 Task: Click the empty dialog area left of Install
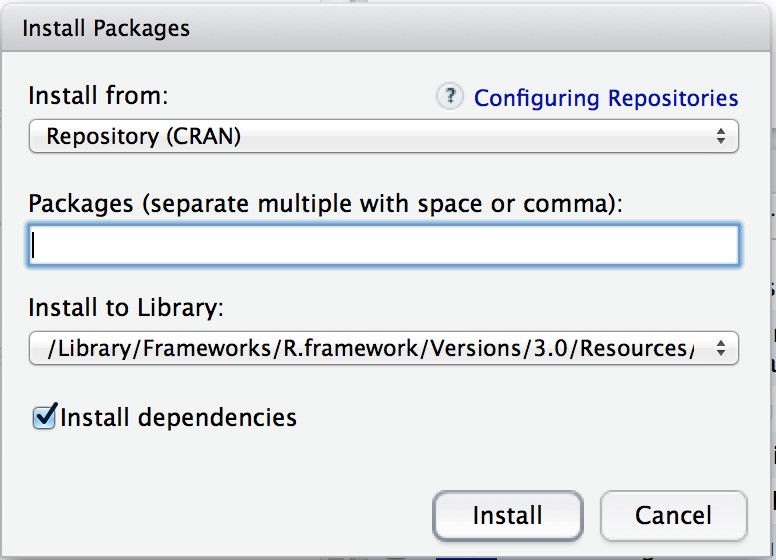(x=220, y=515)
